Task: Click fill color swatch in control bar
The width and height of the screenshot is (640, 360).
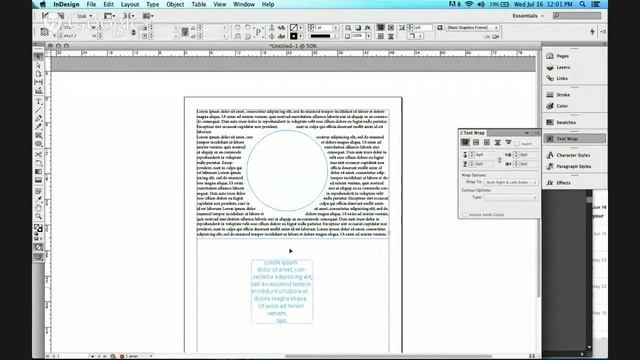Action: click(293, 28)
